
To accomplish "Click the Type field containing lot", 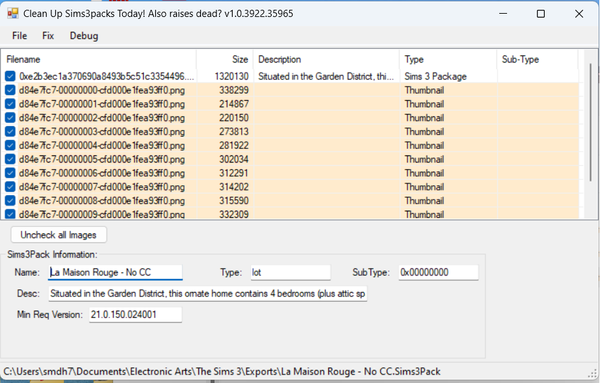I will click(x=290, y=272).
